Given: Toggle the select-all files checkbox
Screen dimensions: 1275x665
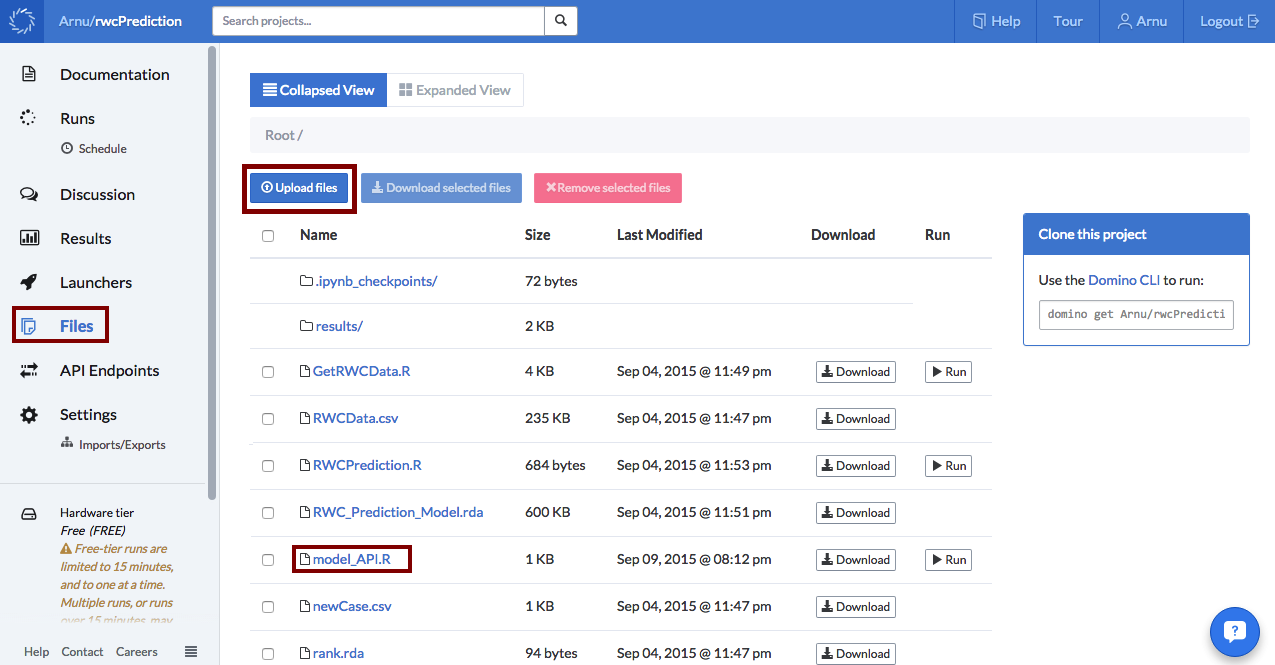Looking at the screenshot, I should pos(268,234).
